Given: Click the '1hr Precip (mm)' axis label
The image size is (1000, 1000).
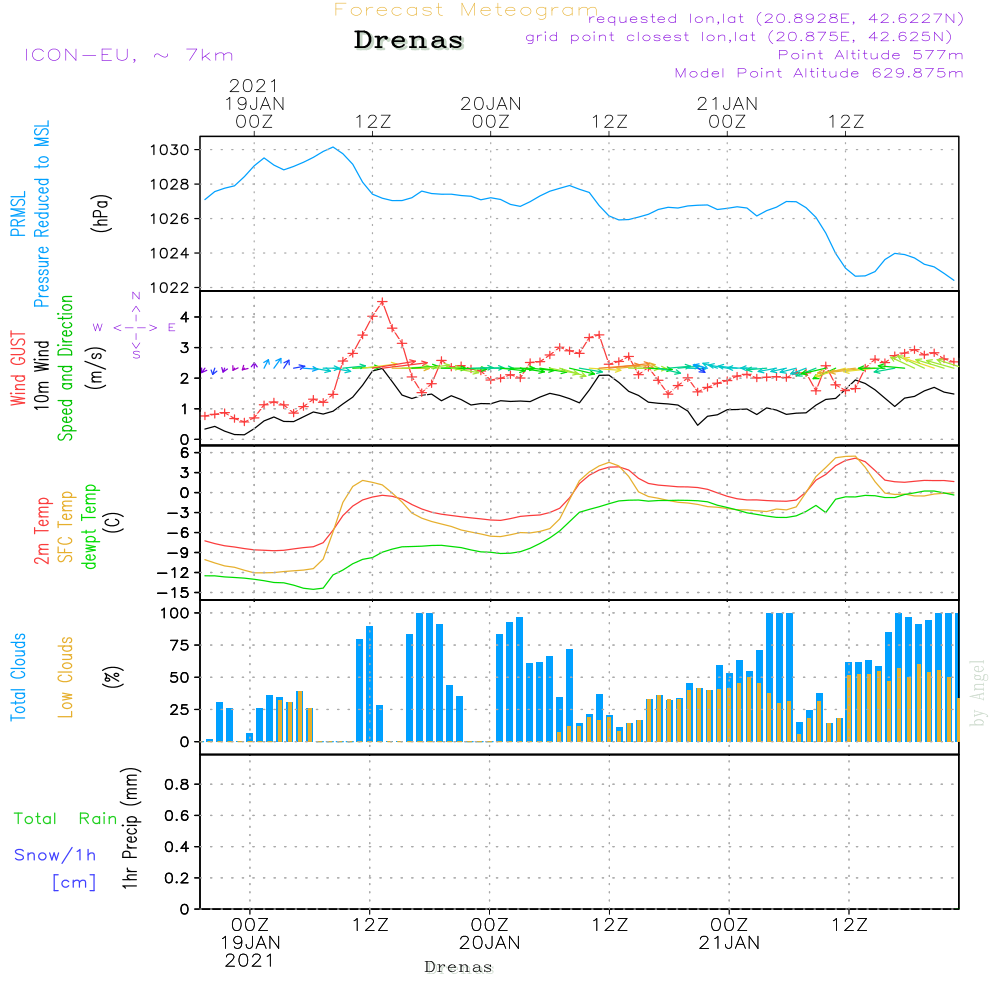Looking at the screenshot, I should [x=130, y=828].
